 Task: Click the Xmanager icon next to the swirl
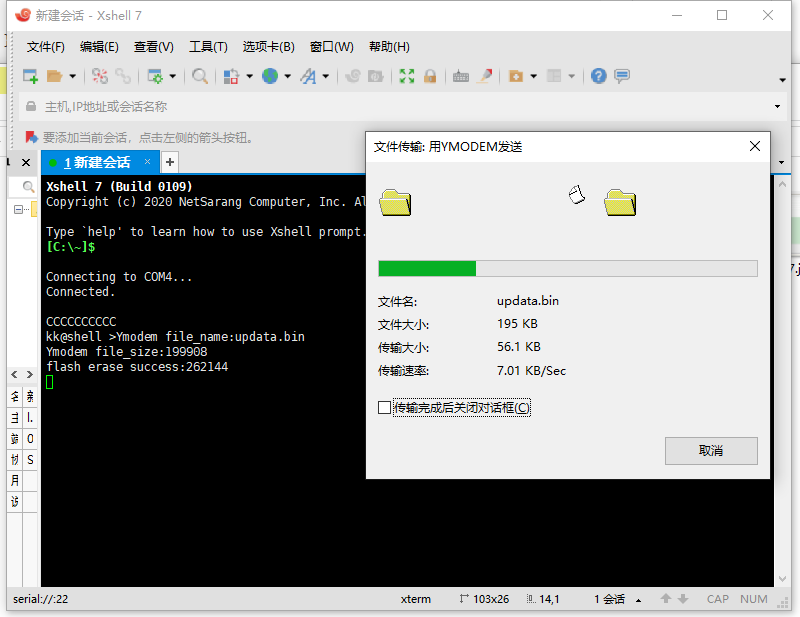pyautogui.click(x=376, y=76)
